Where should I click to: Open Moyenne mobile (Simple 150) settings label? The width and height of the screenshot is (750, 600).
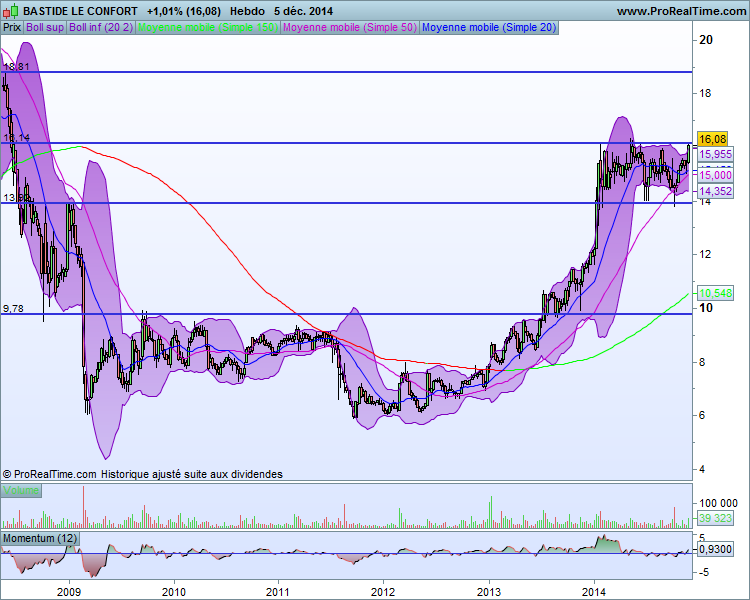(x=208, y=27)
